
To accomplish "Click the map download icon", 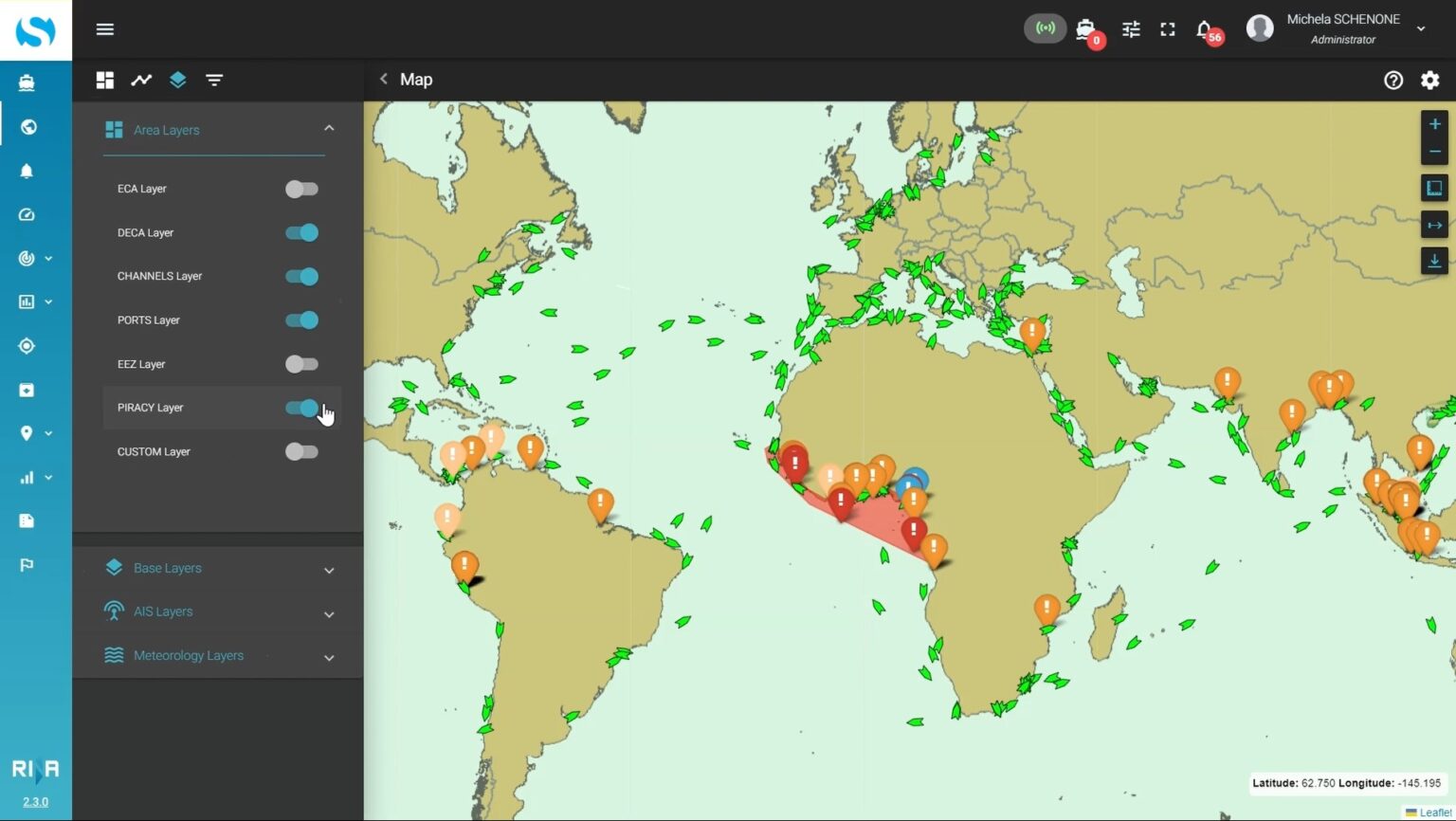I will [x=1434, y=261].
